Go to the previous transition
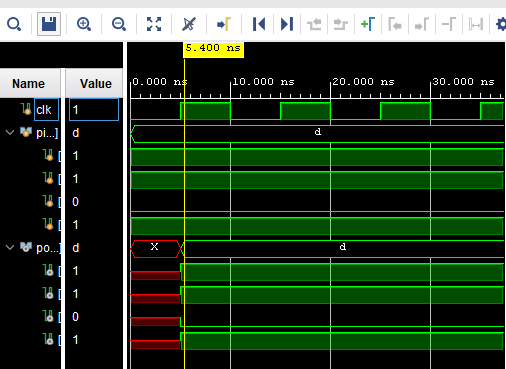 [x=314, y=24]
